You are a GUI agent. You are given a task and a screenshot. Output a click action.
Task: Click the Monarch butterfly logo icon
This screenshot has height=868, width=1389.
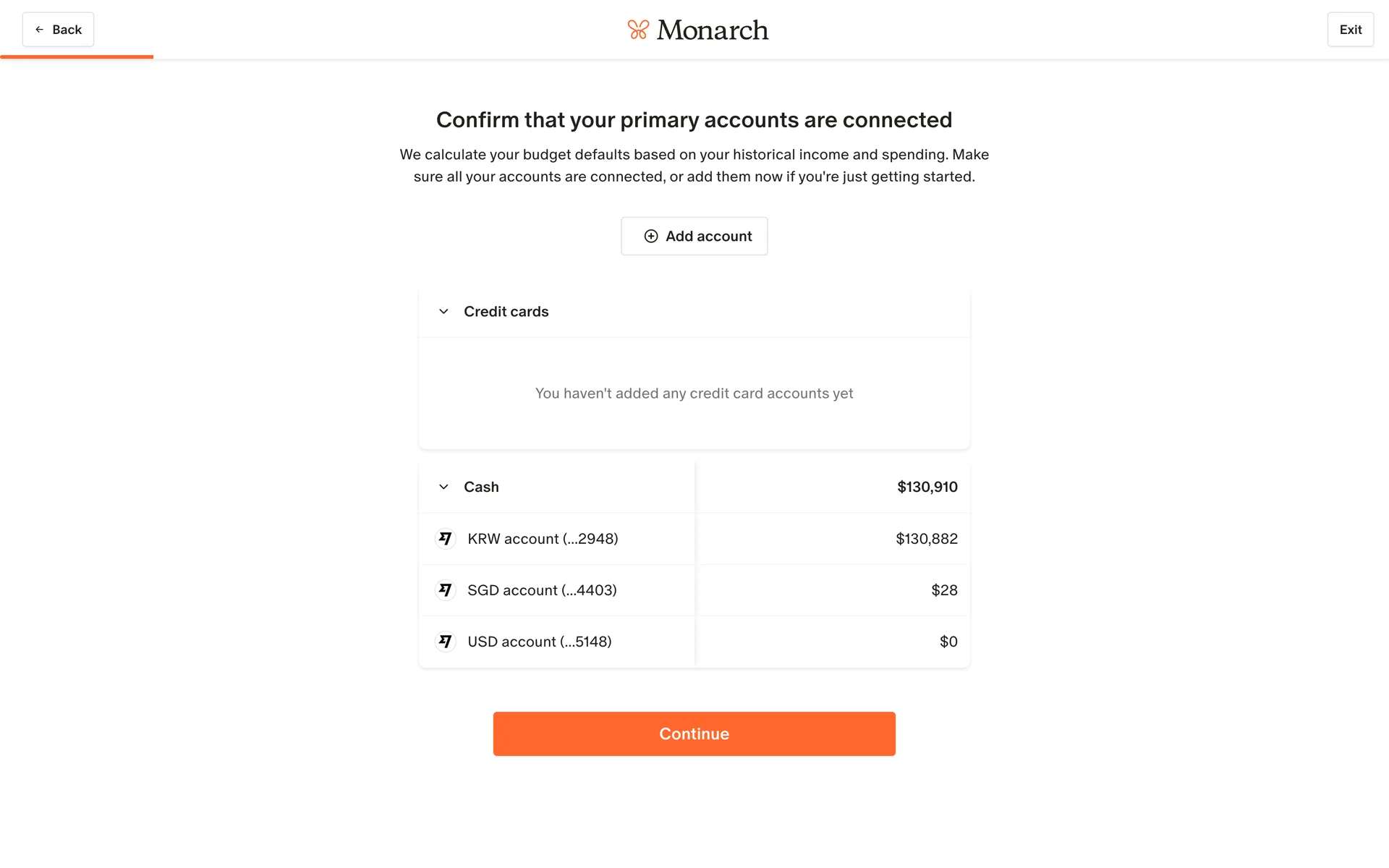point(637,30)
